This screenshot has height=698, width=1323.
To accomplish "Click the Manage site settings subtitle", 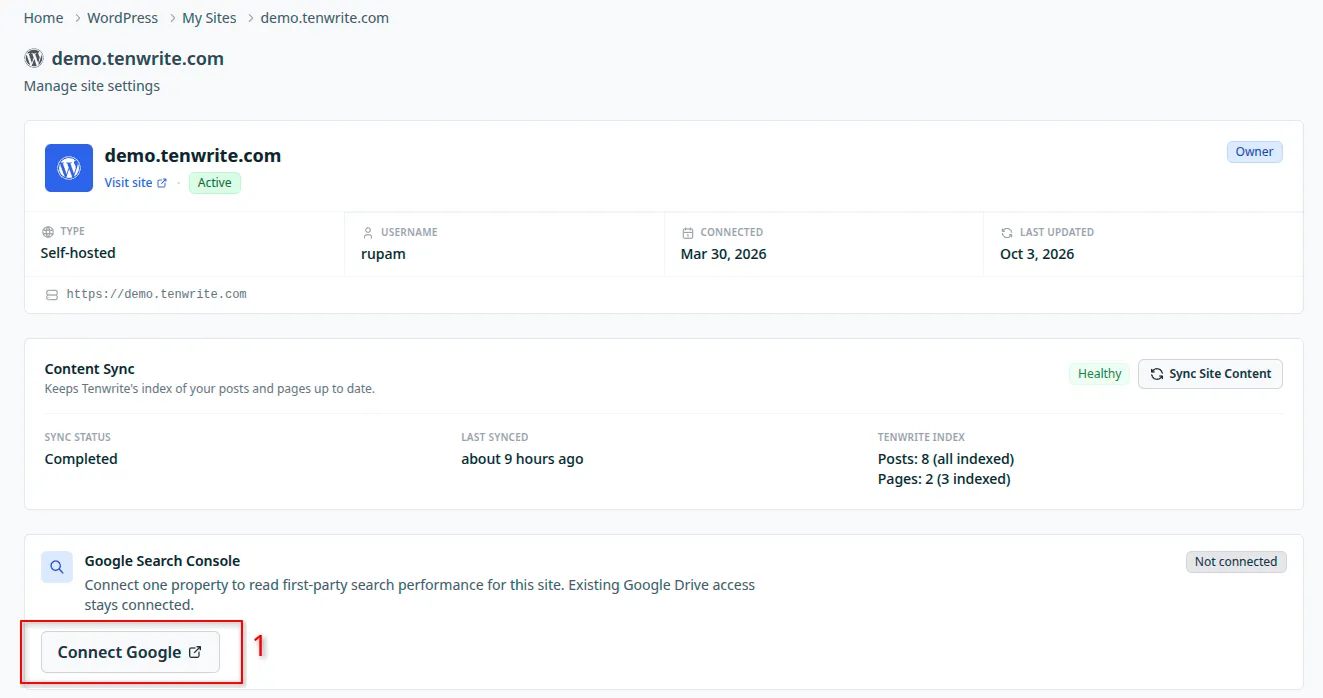I will coord(92,86).
